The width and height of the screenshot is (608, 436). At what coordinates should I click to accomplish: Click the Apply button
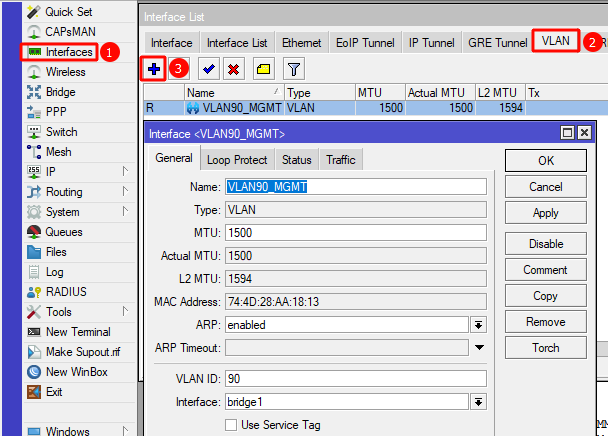[545, 213]
